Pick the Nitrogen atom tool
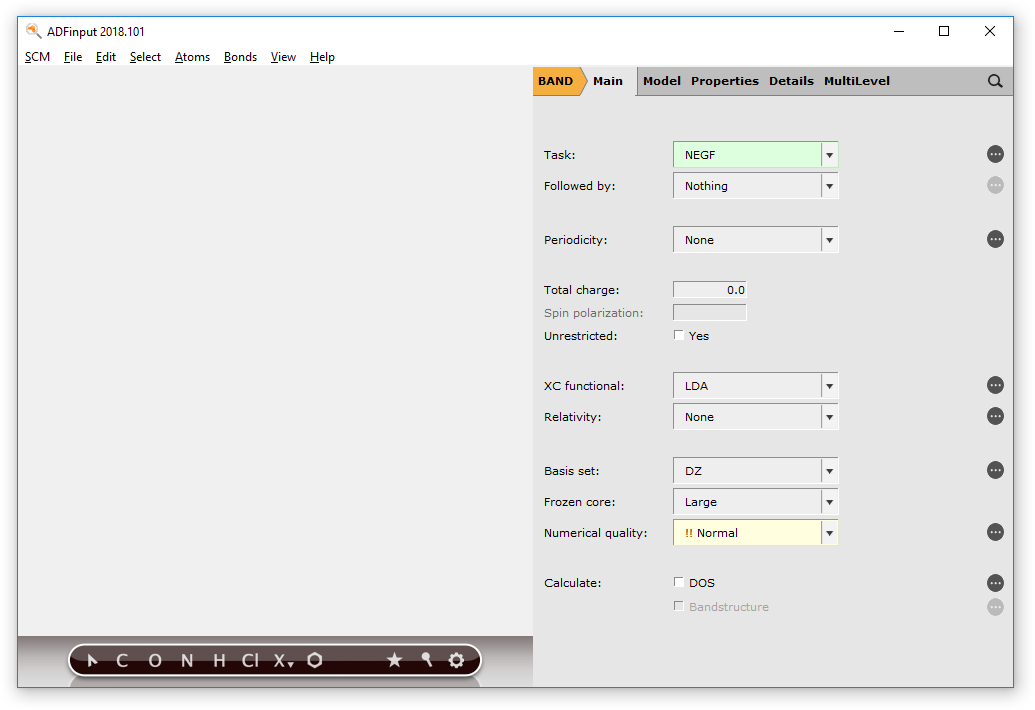Screen dimensions: 1035x710 187,661
